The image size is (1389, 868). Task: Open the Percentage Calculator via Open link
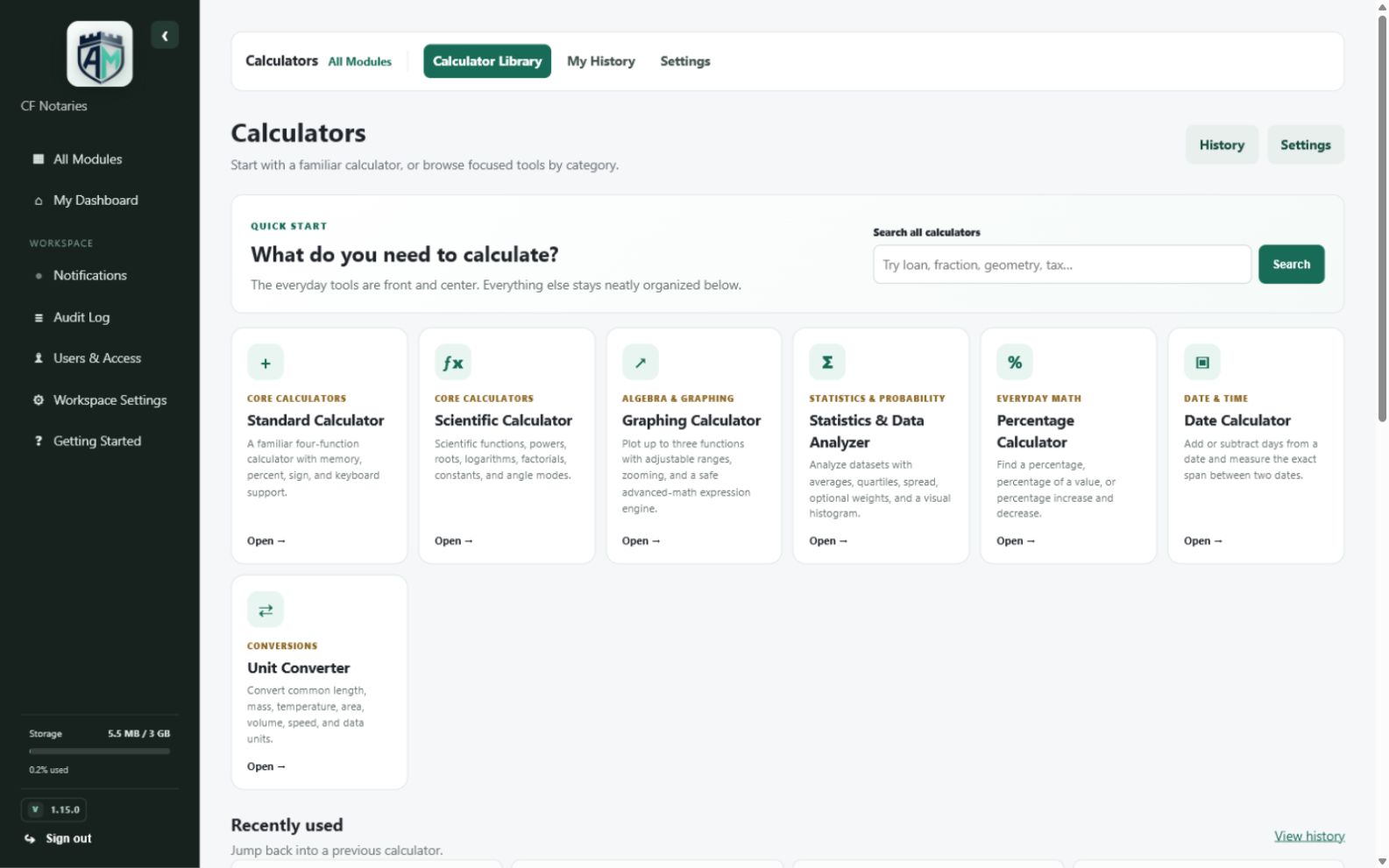pyautogui.click(x=1016, y=541)
